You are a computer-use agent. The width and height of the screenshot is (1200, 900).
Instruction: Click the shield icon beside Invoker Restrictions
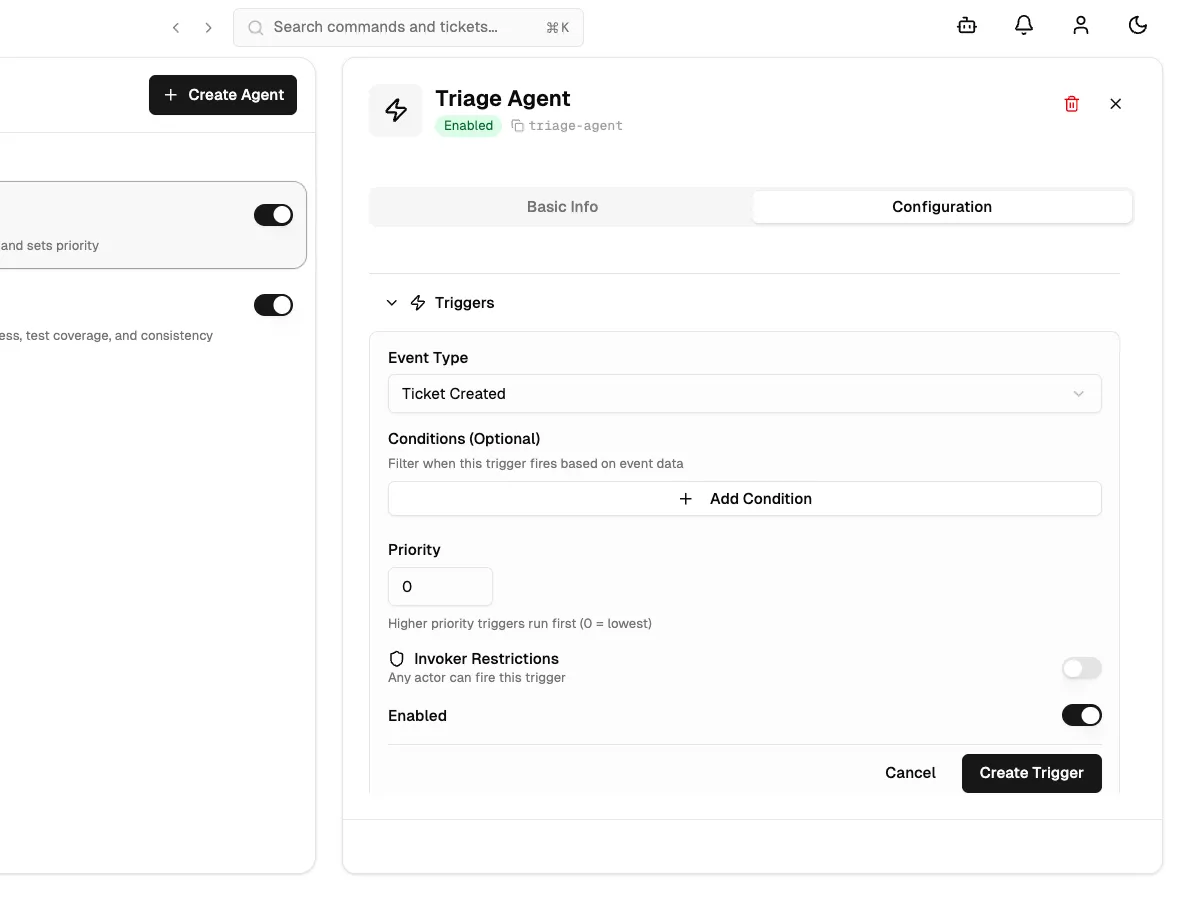[x=396, y=658]
